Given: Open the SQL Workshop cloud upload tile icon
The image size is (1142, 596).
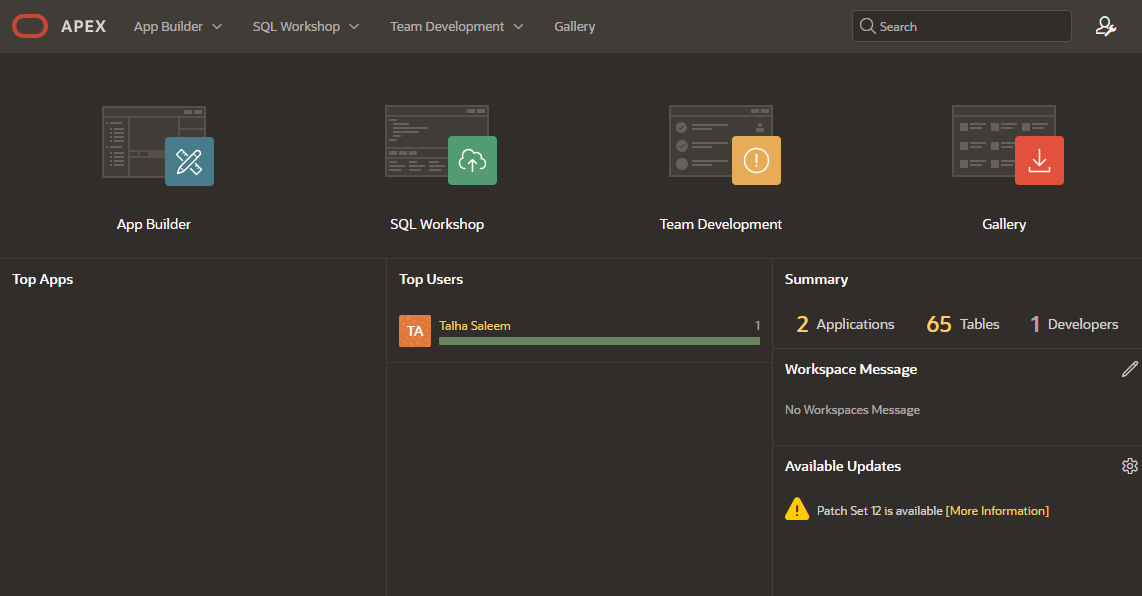Looking at the screenshot, I should pos(472,160).
